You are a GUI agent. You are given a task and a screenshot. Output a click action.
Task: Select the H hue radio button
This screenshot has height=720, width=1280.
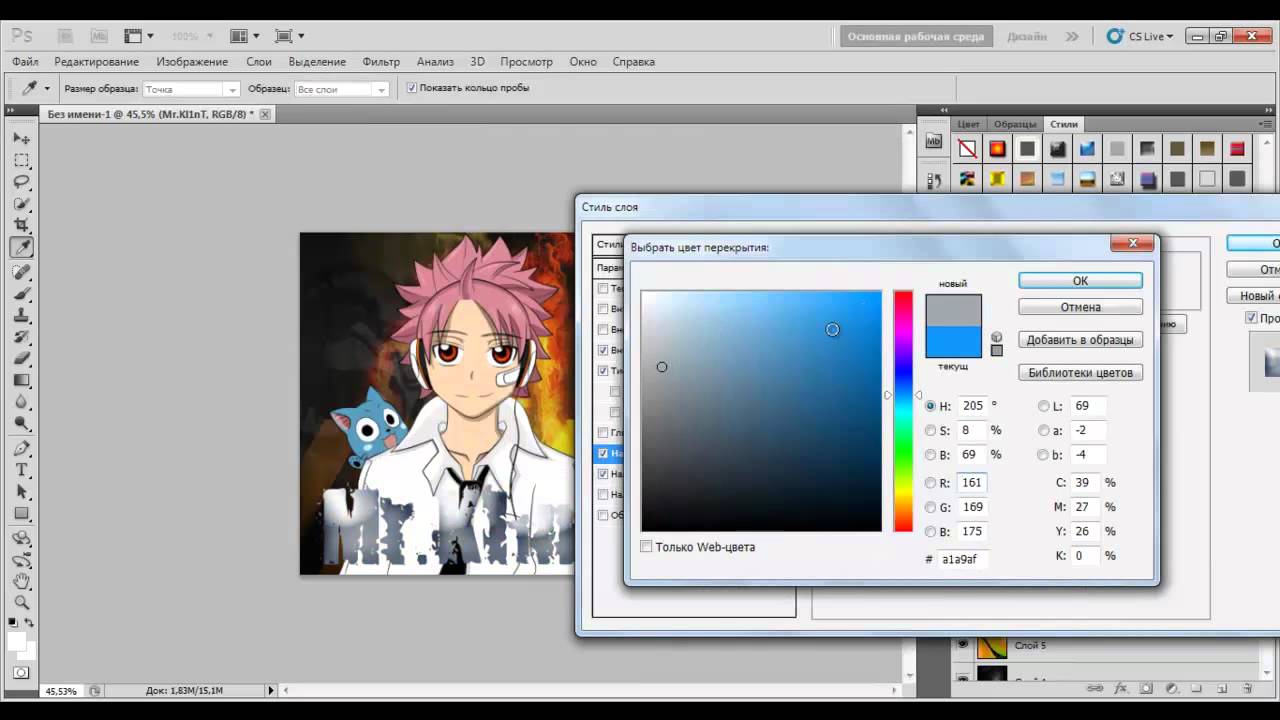click(x=931, y=406)
